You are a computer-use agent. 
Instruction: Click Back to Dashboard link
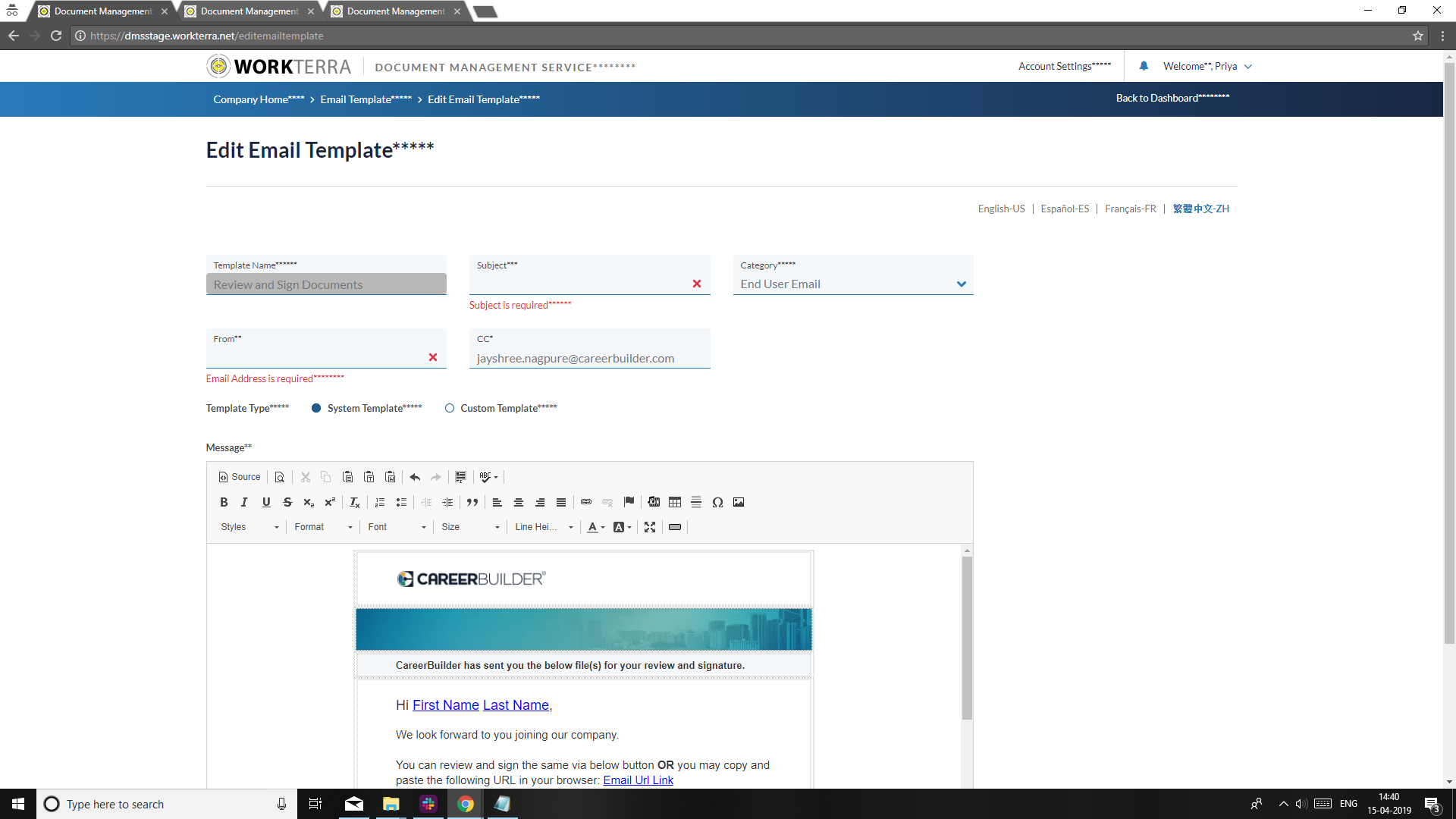pos(1172,98)
